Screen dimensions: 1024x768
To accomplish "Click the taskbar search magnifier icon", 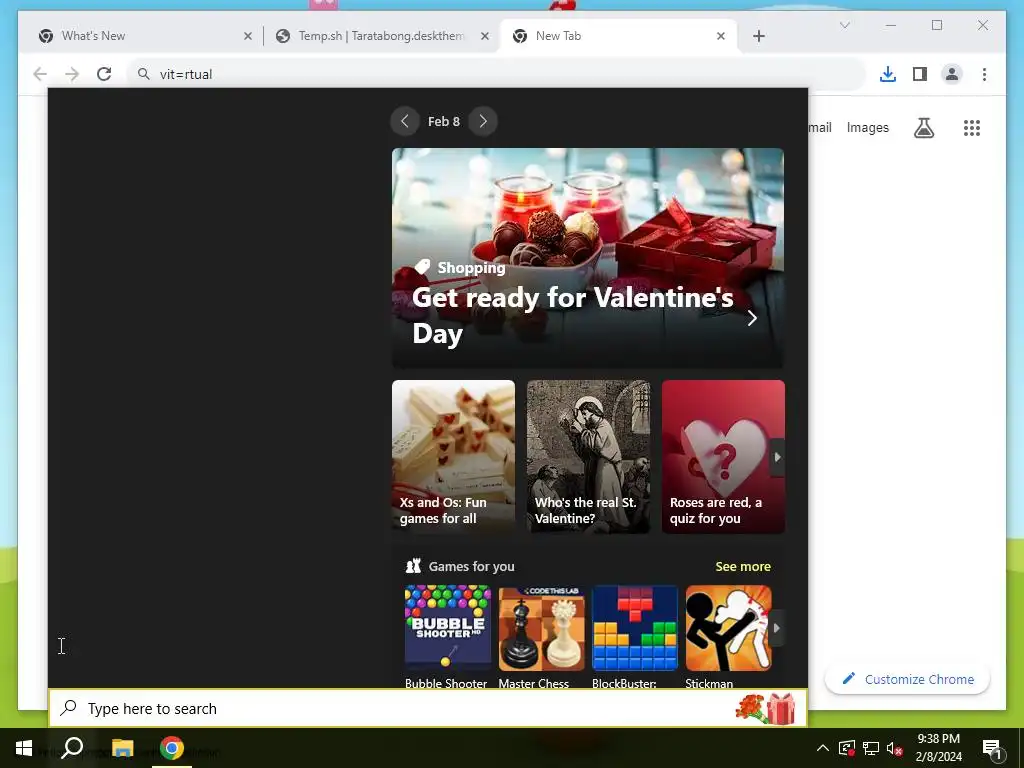I will coord(72,748).
